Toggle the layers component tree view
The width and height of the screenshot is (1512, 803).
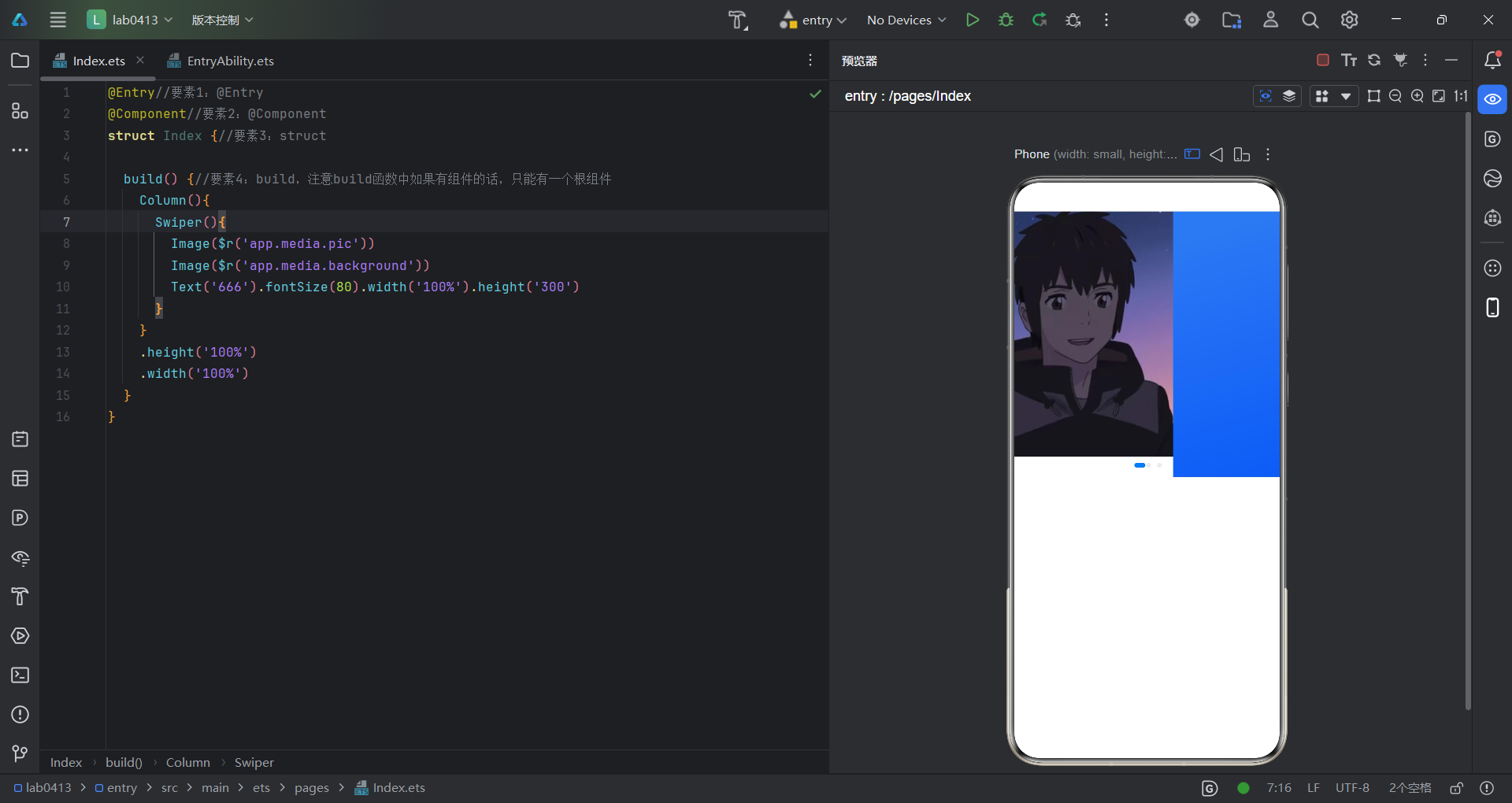(x=1289, y=96)
